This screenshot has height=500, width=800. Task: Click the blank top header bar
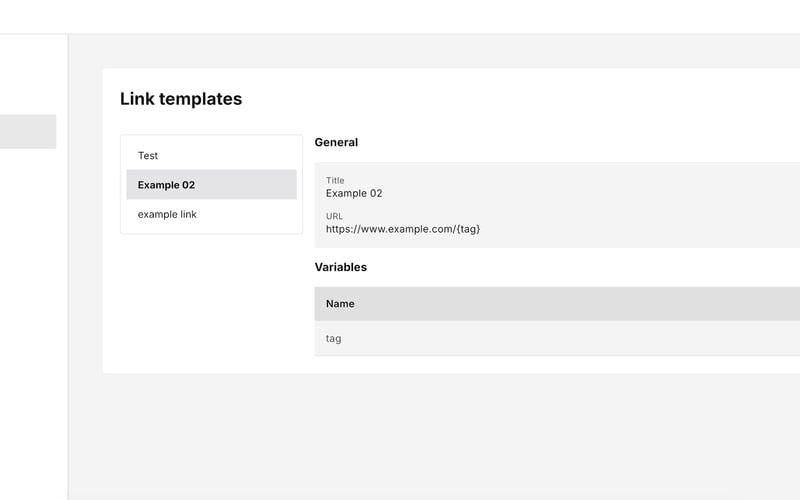point(400,17)
